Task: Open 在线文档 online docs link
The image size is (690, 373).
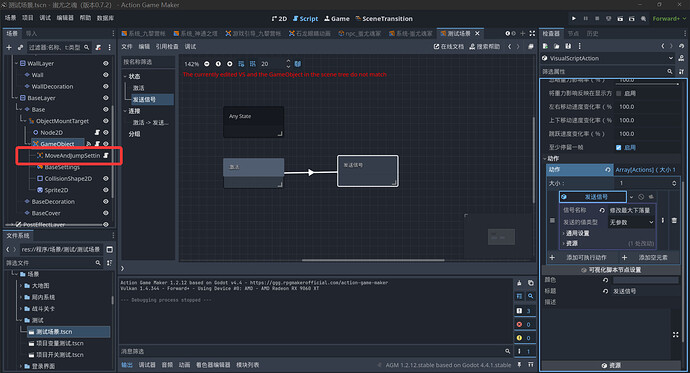Action: [448, 47]
